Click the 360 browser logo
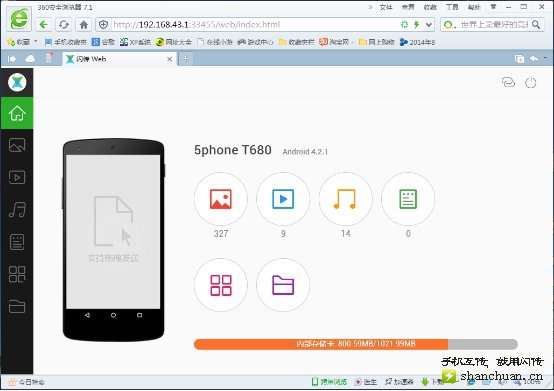Image resolution: width=554 pixels, height=391 pixels. coord(19,18)
